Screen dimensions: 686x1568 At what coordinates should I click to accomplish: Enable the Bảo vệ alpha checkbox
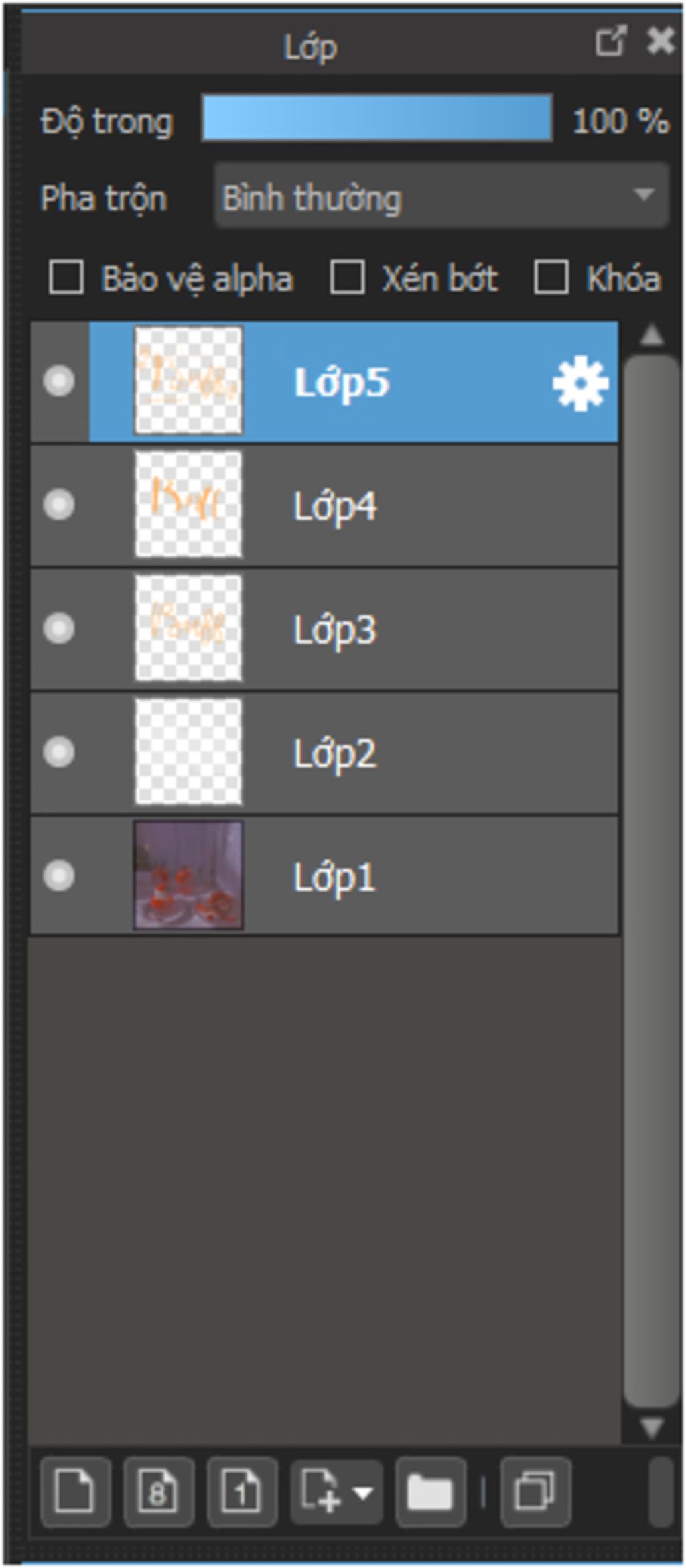click(x=66, y=278)
